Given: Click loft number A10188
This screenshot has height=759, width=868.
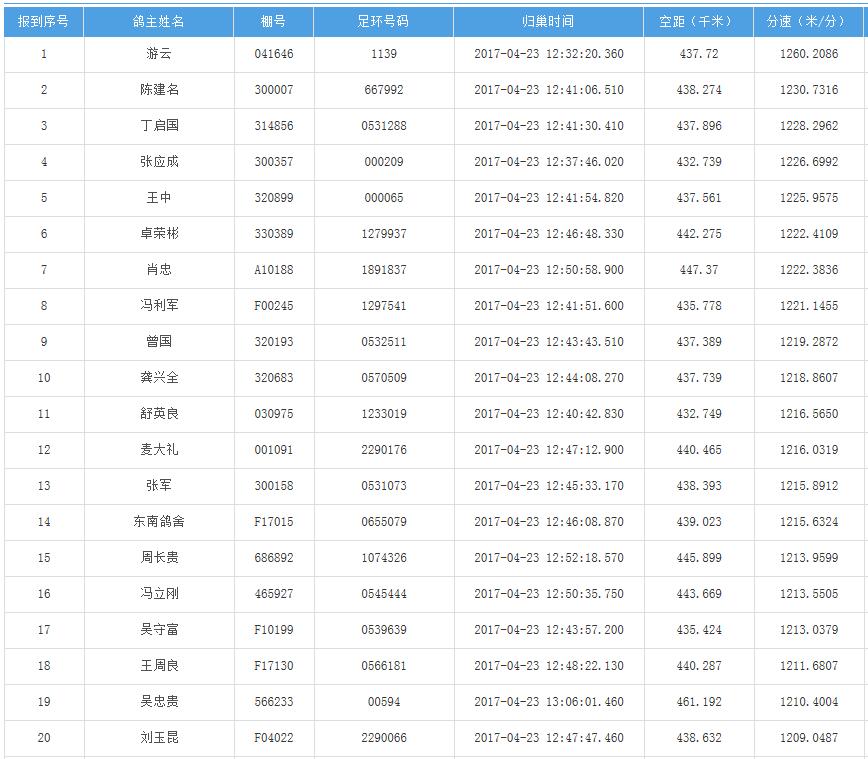Looking at the screenshot, I should point(273,270).
